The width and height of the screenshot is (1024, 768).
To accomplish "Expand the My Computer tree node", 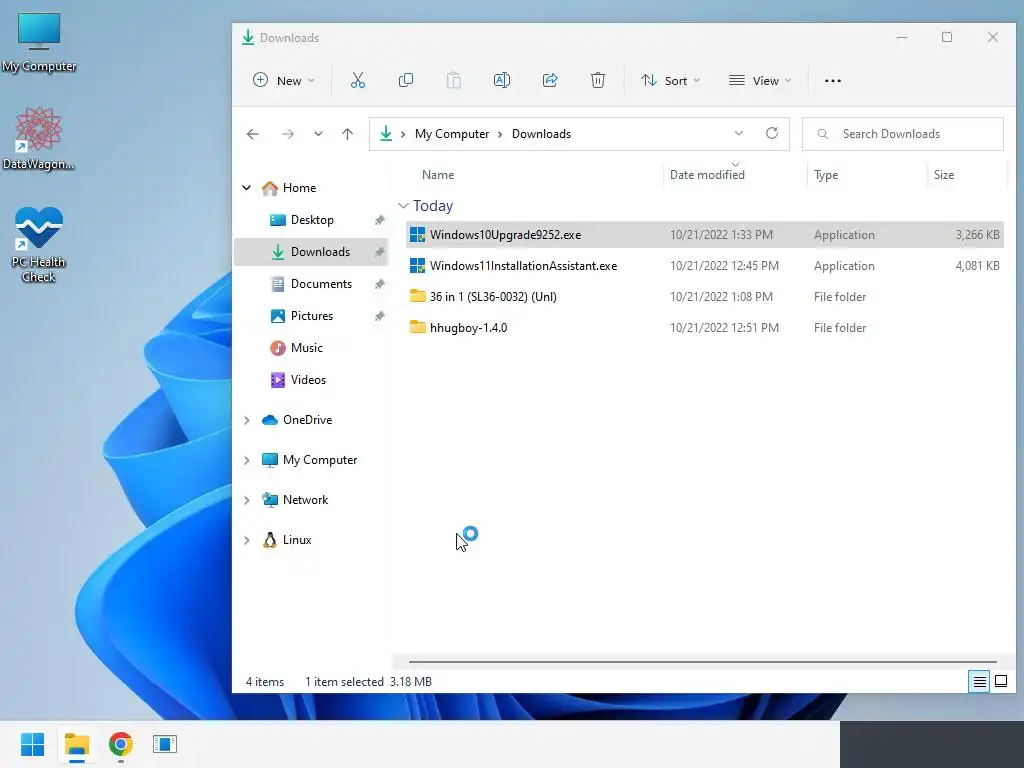I will (x=247, y=460).
